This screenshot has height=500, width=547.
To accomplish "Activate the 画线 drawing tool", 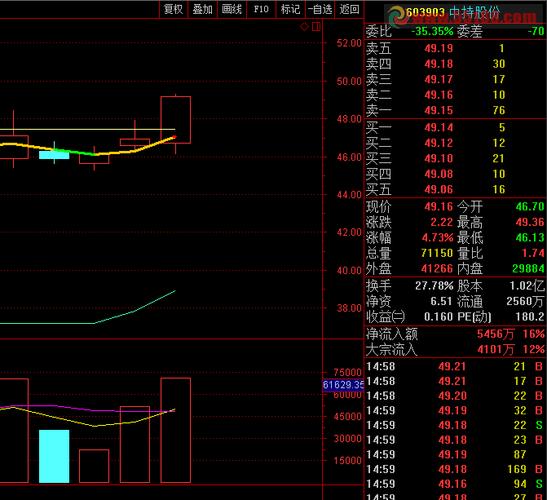I will [232, 9].
